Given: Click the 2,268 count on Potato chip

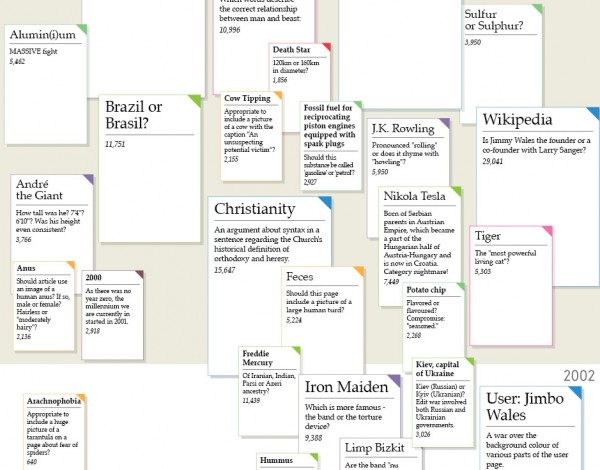Looking at the screenshot, I should point(414,336).
